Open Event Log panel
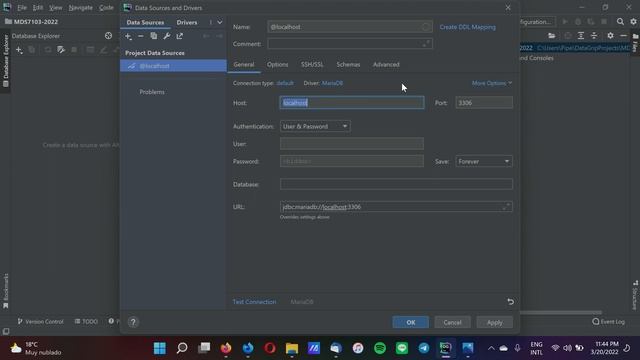The image size is (640, 360). [x=609, y=322]
